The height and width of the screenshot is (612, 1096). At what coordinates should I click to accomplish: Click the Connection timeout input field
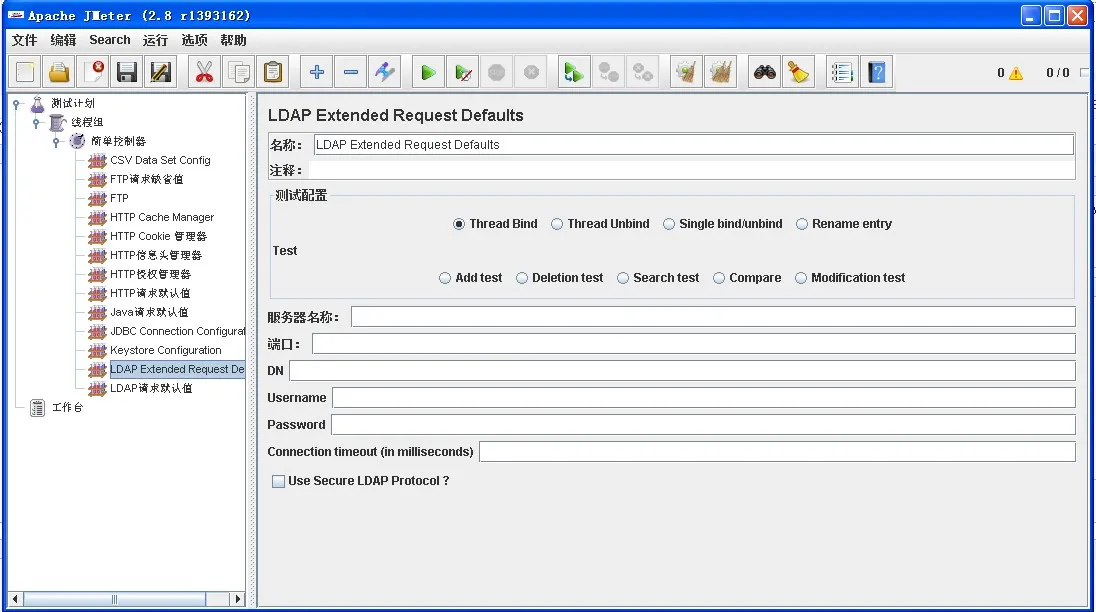pyautogui.click(x=776, y=452)
